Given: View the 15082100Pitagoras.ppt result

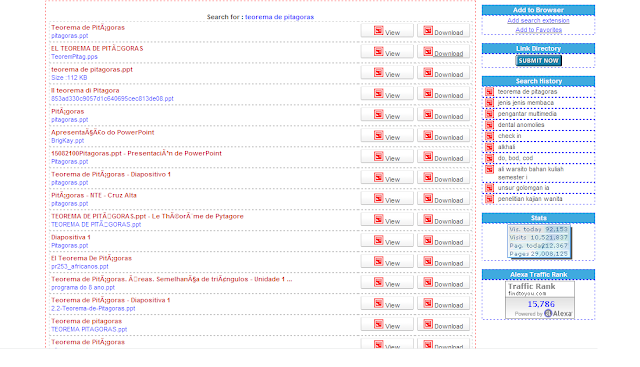Looking at the screenshot, I should (x=387, y=157).
